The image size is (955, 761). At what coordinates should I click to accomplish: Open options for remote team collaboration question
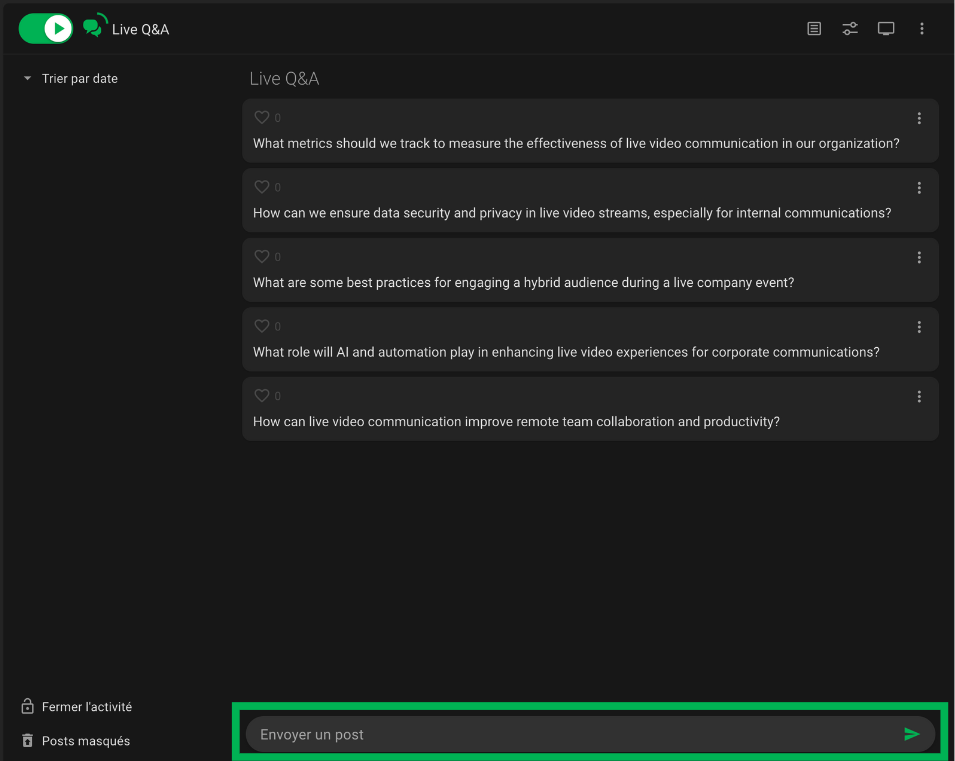[x=919, y=397]
